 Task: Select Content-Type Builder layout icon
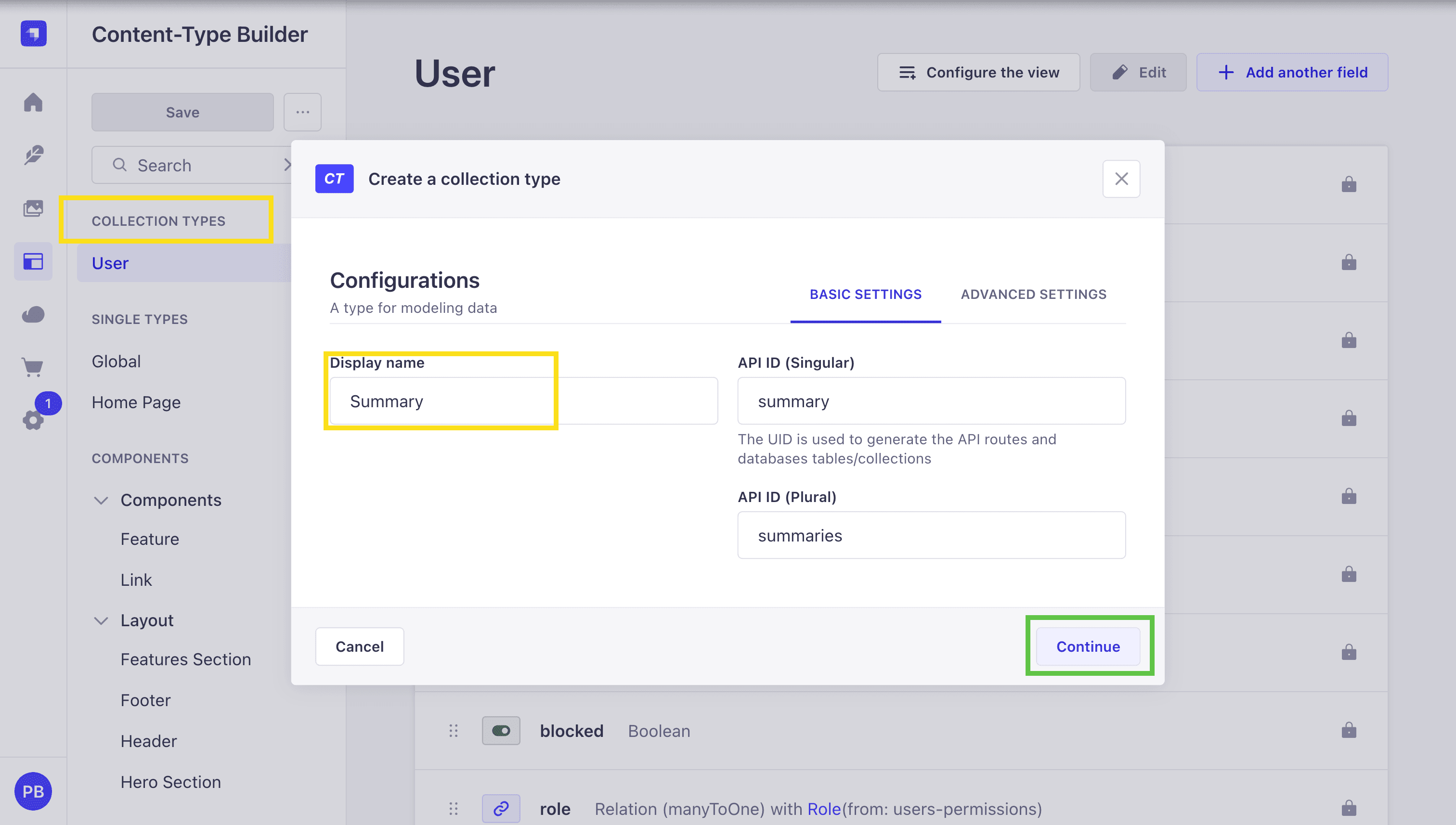pyautogui.click(x=33, y=261)
